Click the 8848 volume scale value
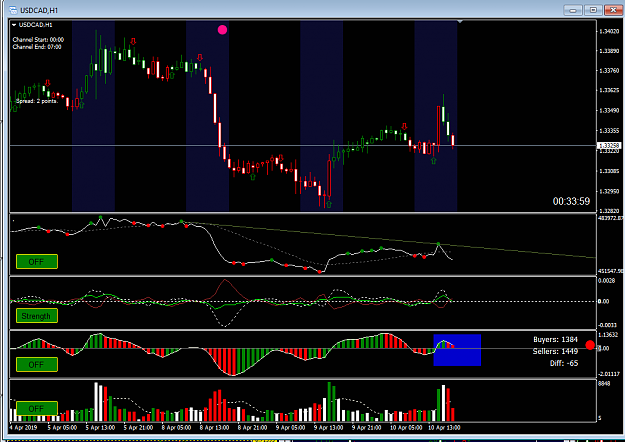The image size is (625, 442). coord(604,383)
